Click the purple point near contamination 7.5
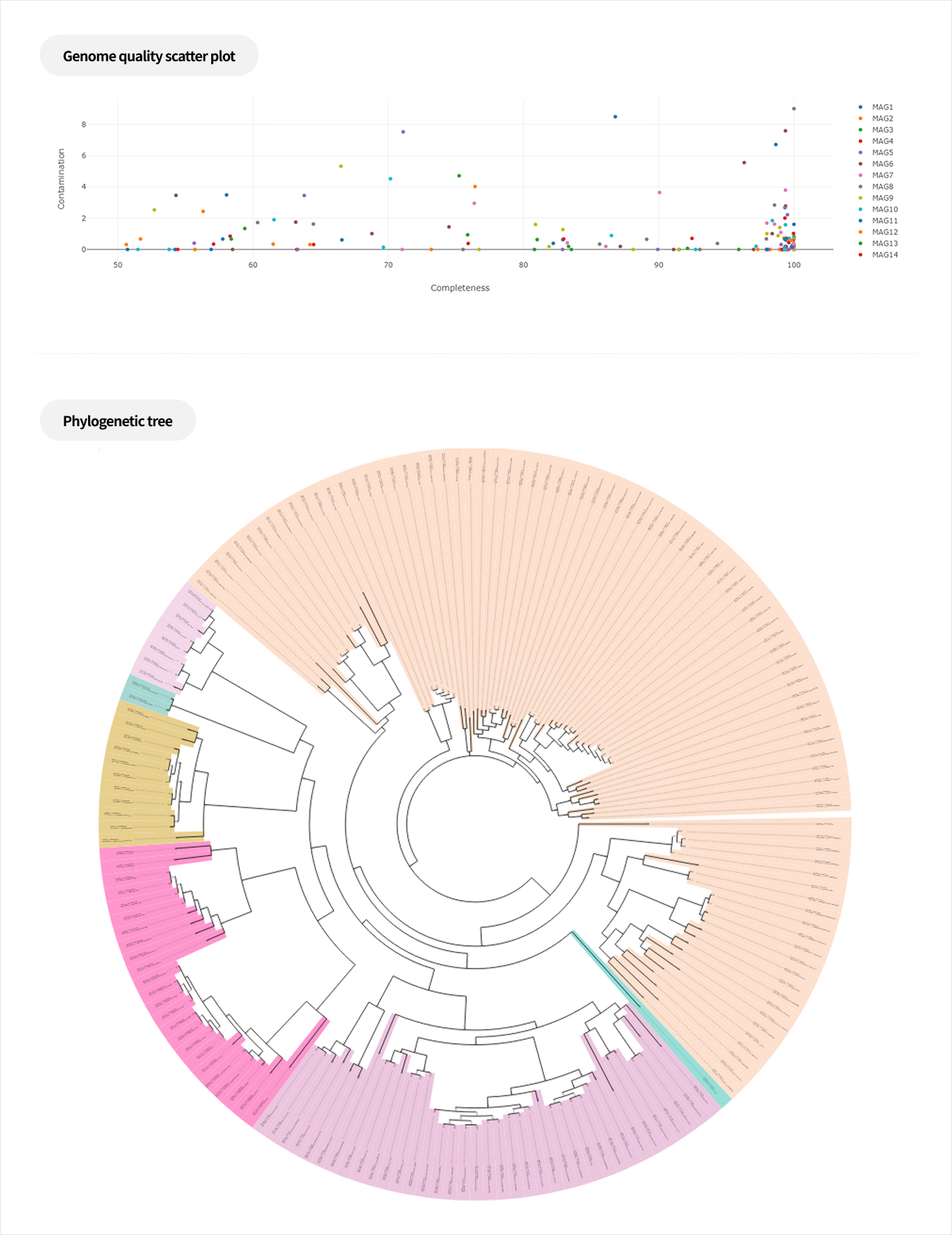The width and height of the screenshot is (952, 1235). coord(403,132)
